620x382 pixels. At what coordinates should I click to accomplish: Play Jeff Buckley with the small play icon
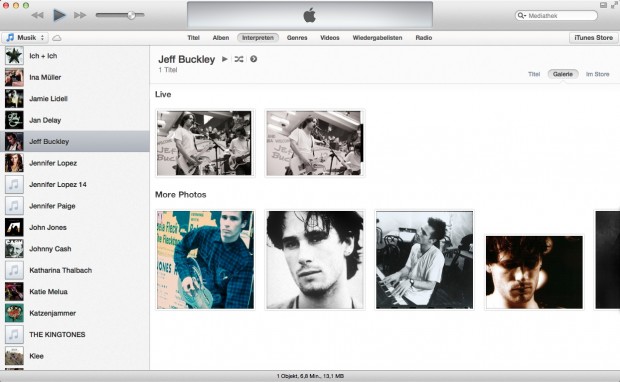(x=225, y=59)
